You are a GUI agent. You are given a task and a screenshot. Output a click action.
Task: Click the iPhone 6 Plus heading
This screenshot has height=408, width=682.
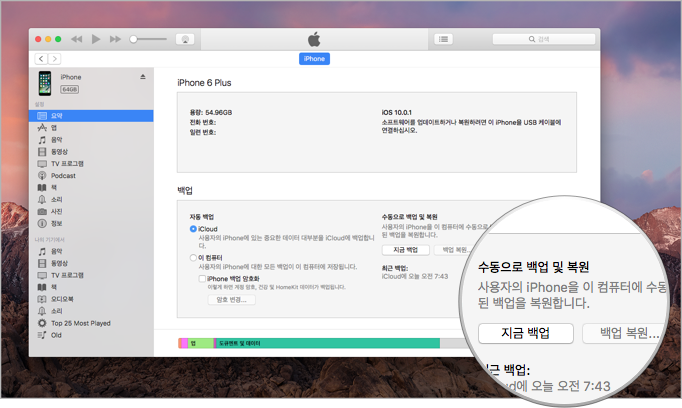(x=204, y=83)
